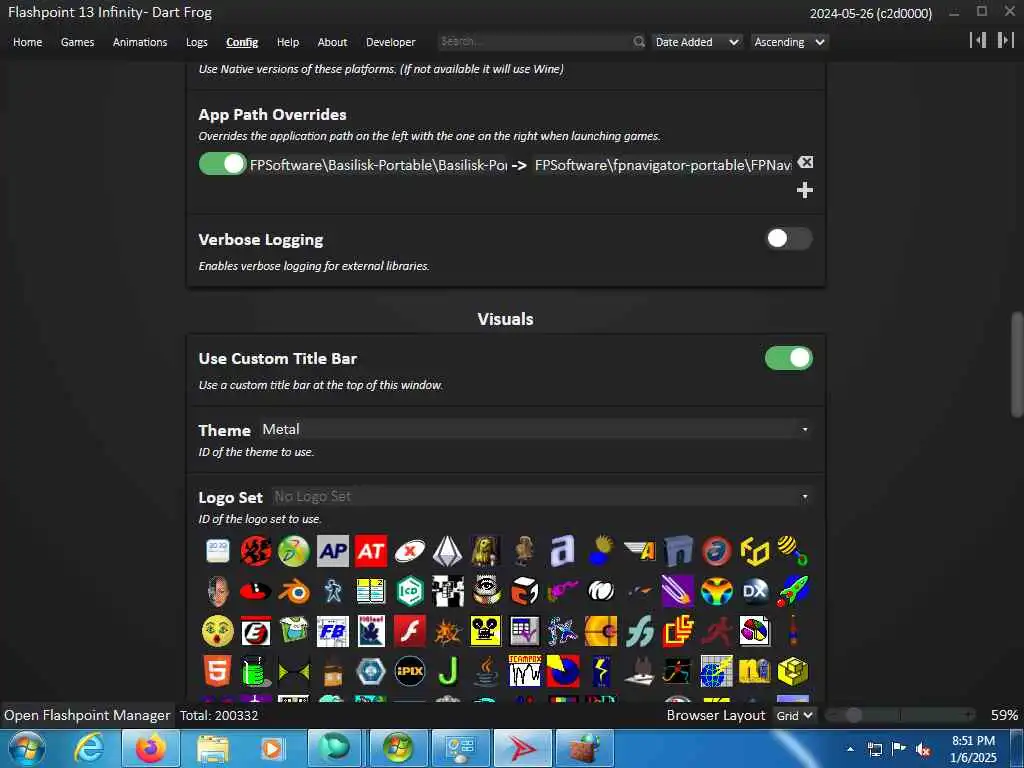Open the Theme dropdown showing Metal
Viewport: 1024px width, 768px height.
[536, 429]
